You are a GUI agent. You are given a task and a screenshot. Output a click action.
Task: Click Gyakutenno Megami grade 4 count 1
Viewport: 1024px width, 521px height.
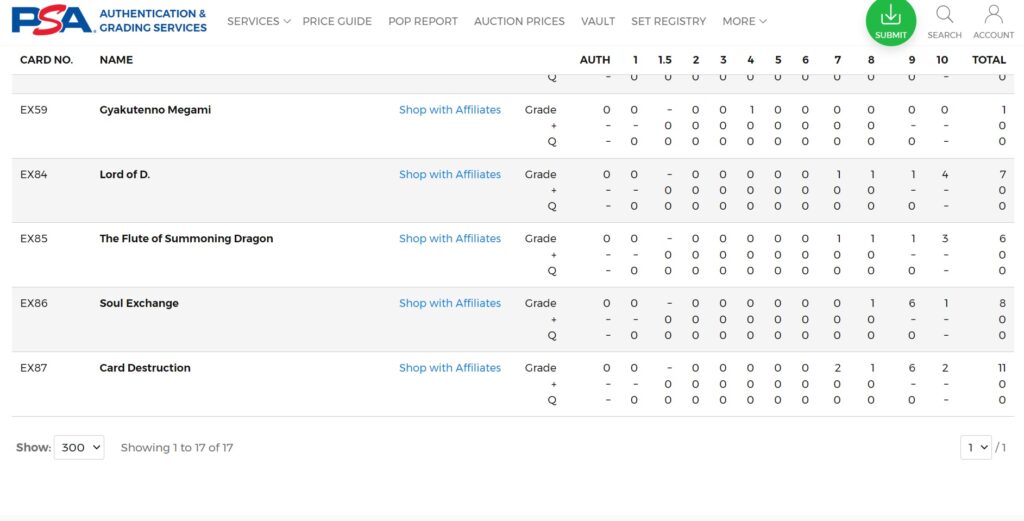click(x=752, y=110)
